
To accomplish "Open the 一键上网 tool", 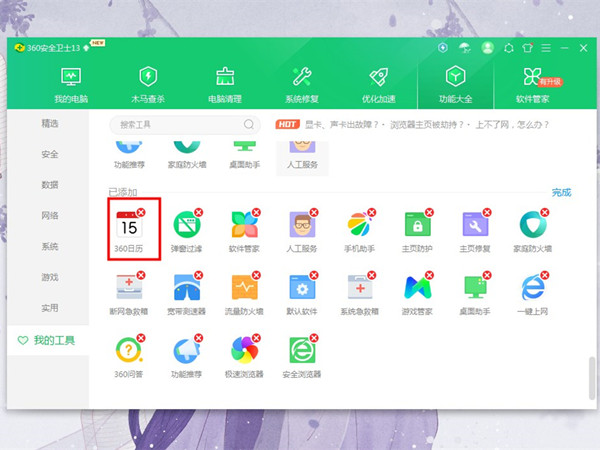I will (533, 294).
